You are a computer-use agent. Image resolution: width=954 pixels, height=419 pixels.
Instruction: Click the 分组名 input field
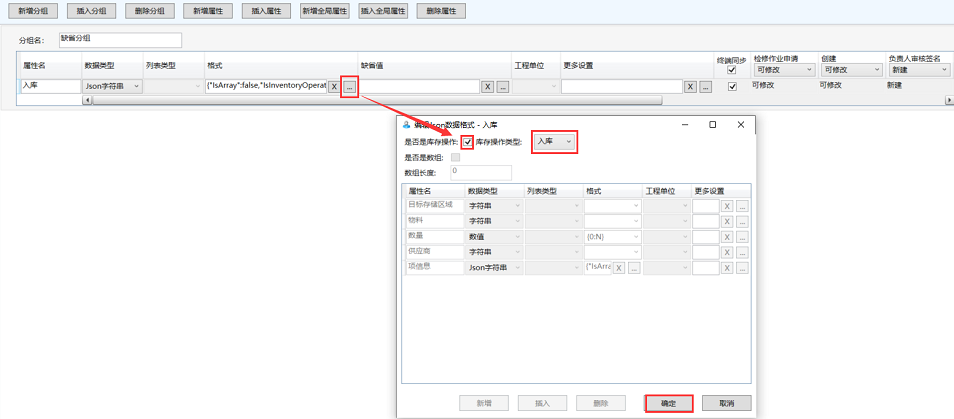120,39
